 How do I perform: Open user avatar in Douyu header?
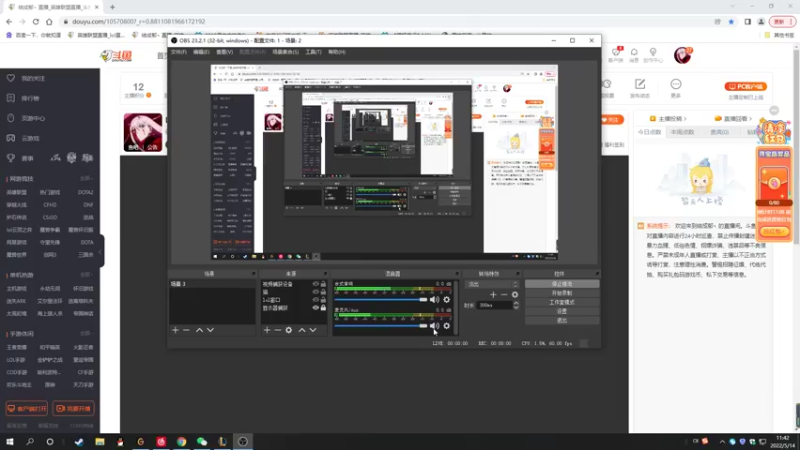682,55
